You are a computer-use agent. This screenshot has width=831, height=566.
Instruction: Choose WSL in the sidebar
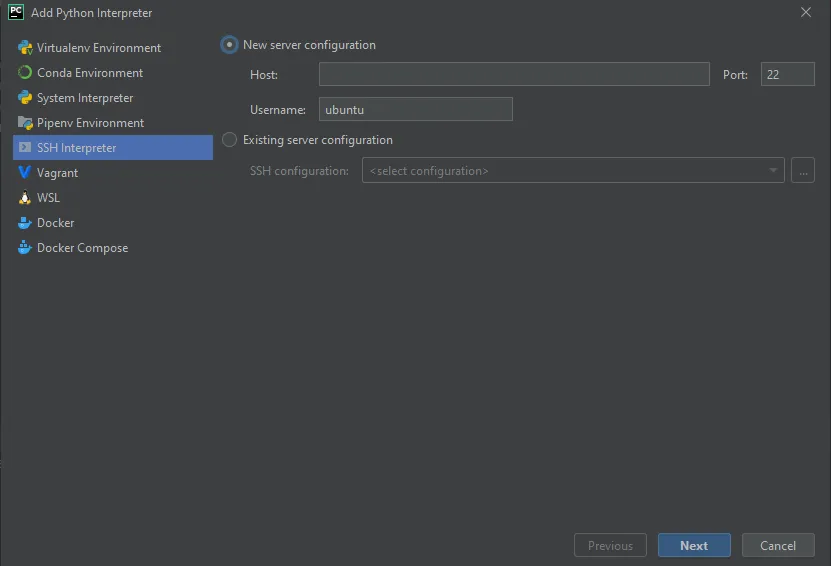click(113, 198)
